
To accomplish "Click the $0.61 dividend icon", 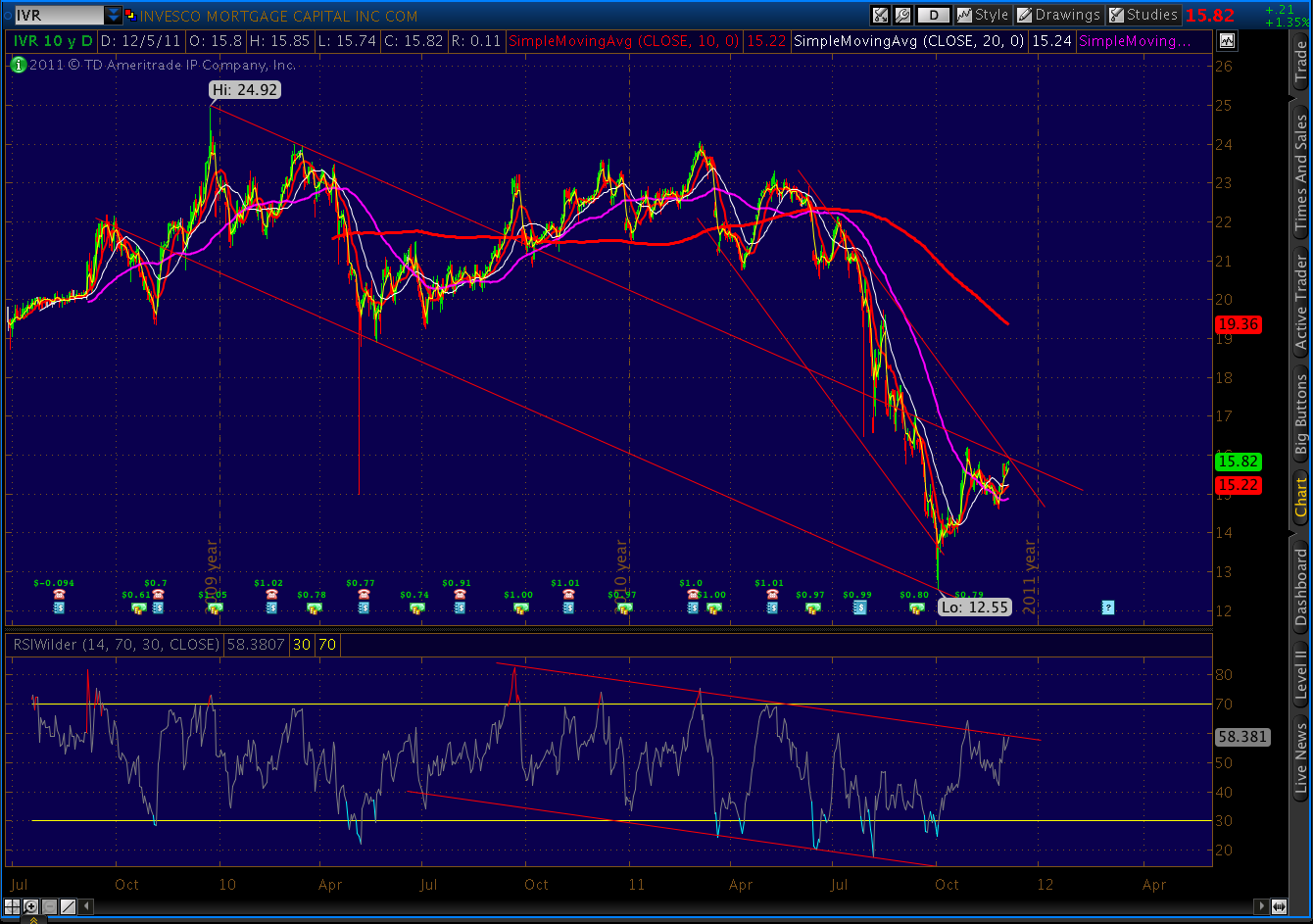I will (138, 608).
